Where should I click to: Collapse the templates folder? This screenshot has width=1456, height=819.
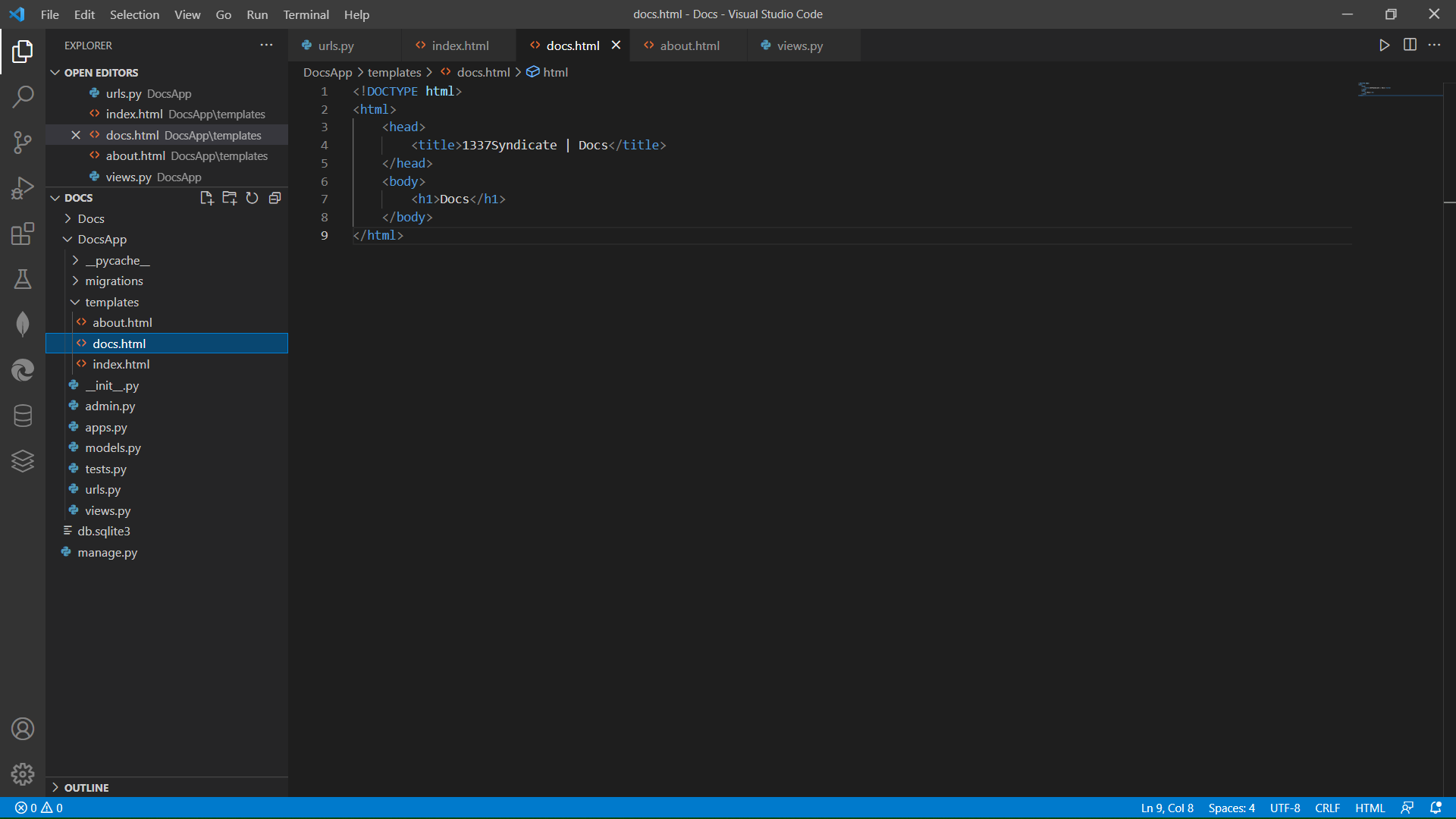click(x=111, y=302)
